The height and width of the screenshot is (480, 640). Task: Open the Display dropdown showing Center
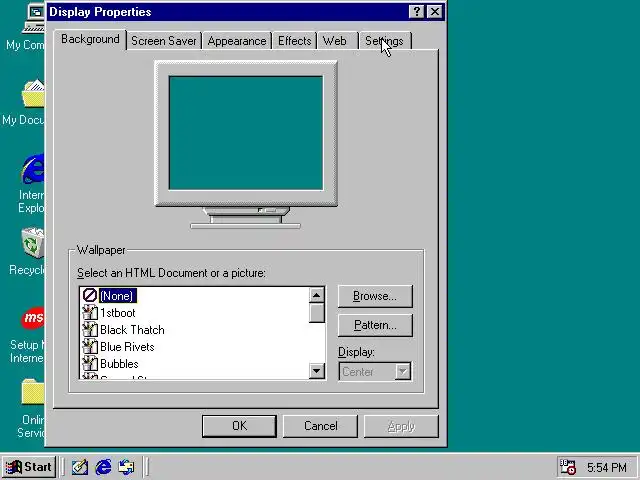pyautogui.click(x=375, y=371)
